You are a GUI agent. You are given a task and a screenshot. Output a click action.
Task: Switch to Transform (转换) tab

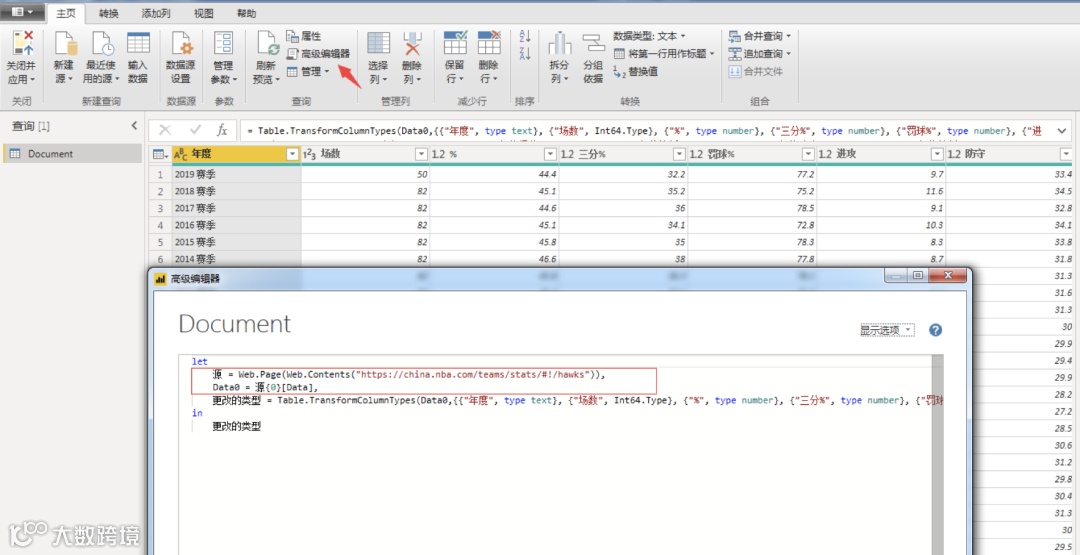pyautogui.click(x=108, y=13)
